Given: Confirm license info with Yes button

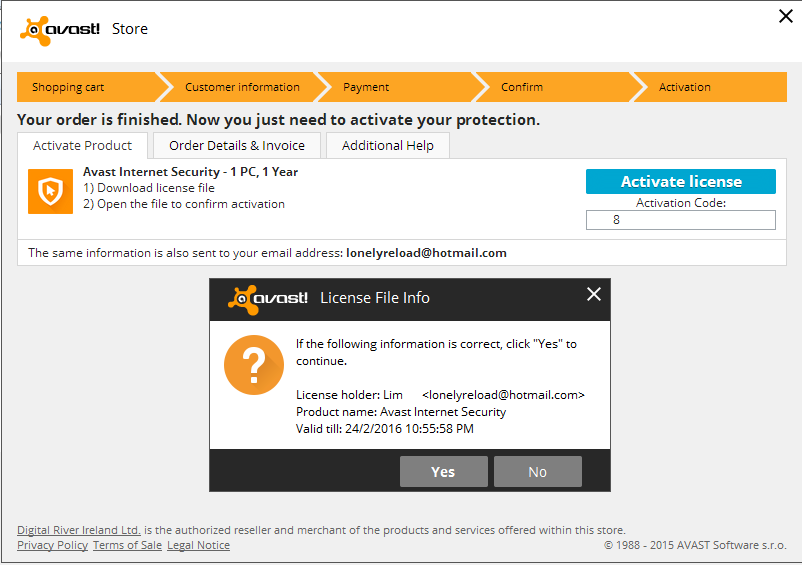Looking at the screenshot, I should point(443,472).
